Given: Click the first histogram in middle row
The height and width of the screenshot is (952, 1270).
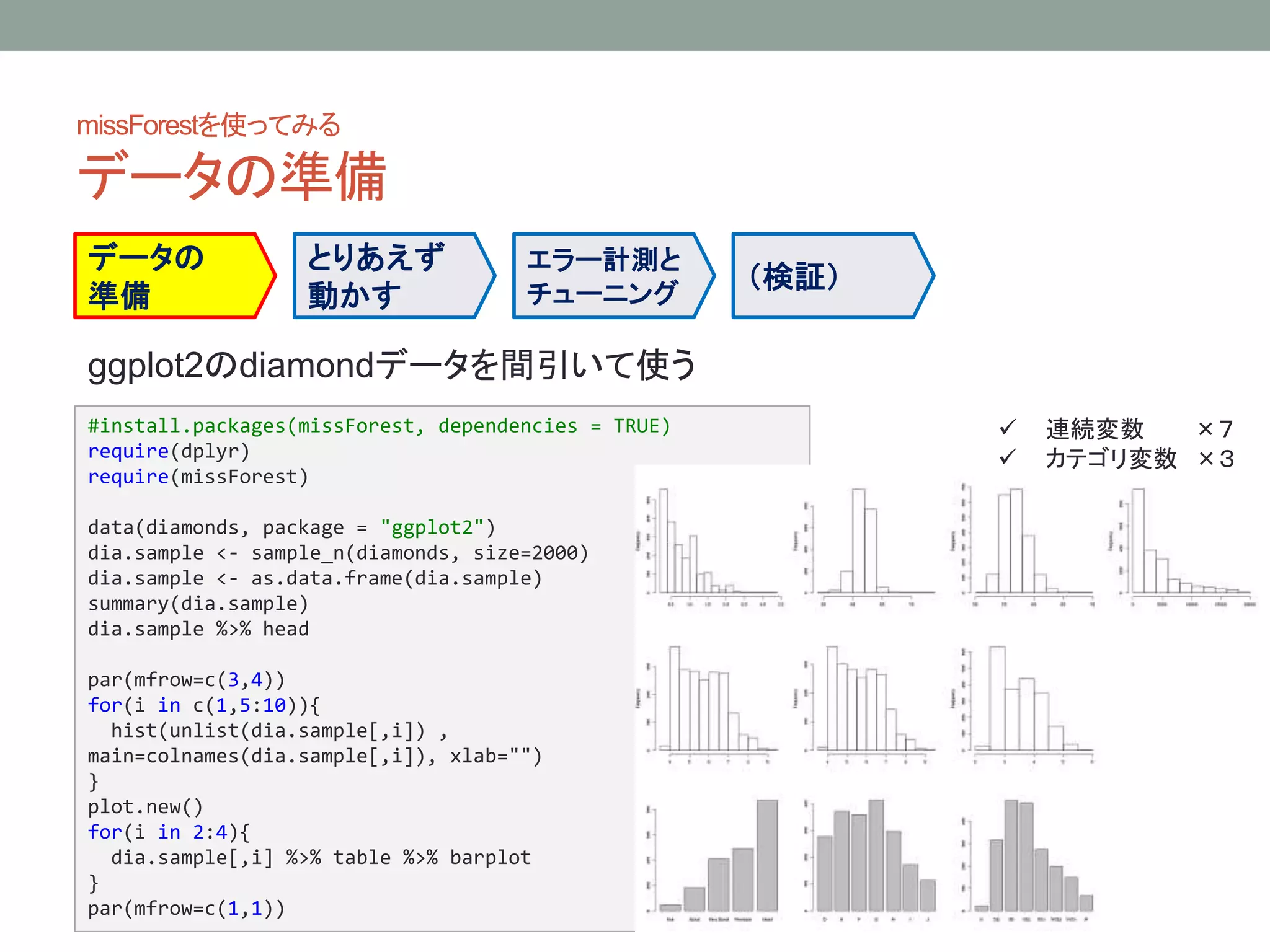Looking at the screenshot, I should pyautogui.click(x=713, y=703).
